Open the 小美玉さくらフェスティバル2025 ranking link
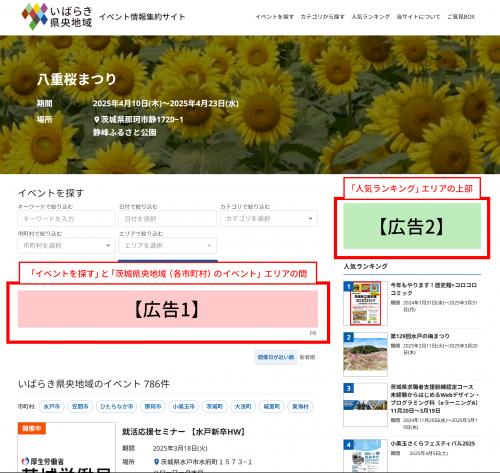 point(433,444)
